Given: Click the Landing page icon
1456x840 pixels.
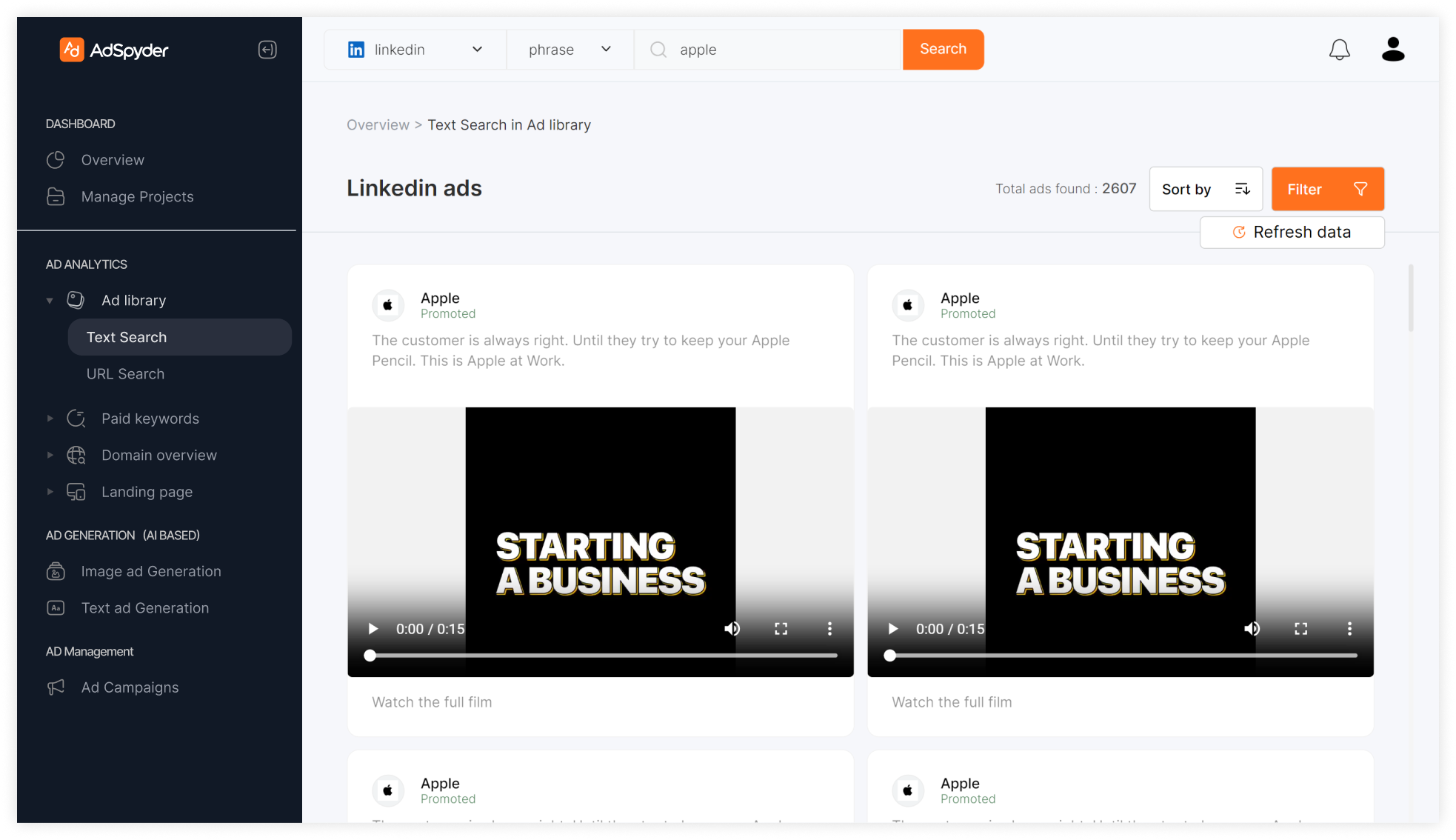Looking at the screenshot, I should click(x=76, y=492).
